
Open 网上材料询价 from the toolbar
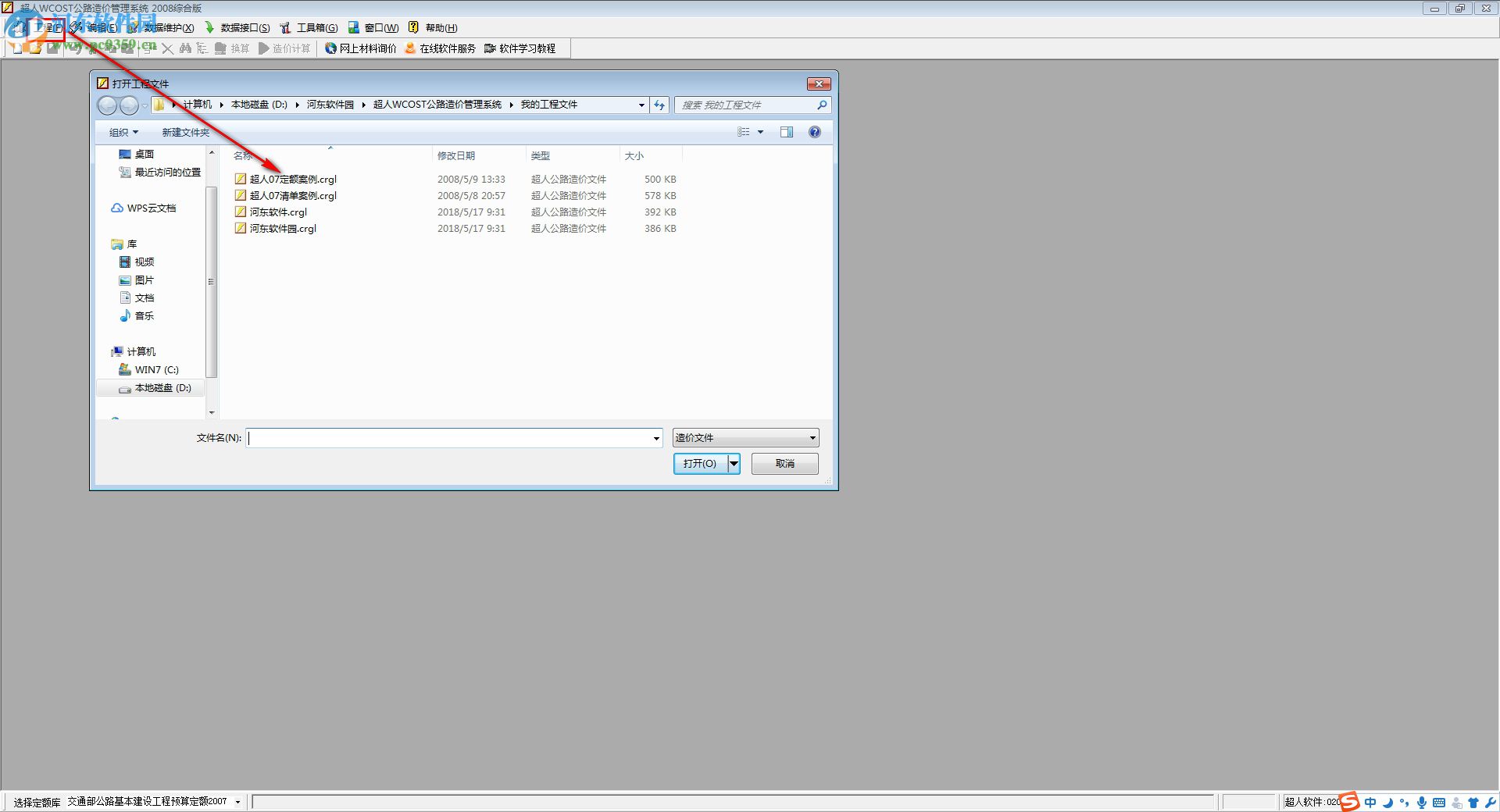[x=361, y=48]
